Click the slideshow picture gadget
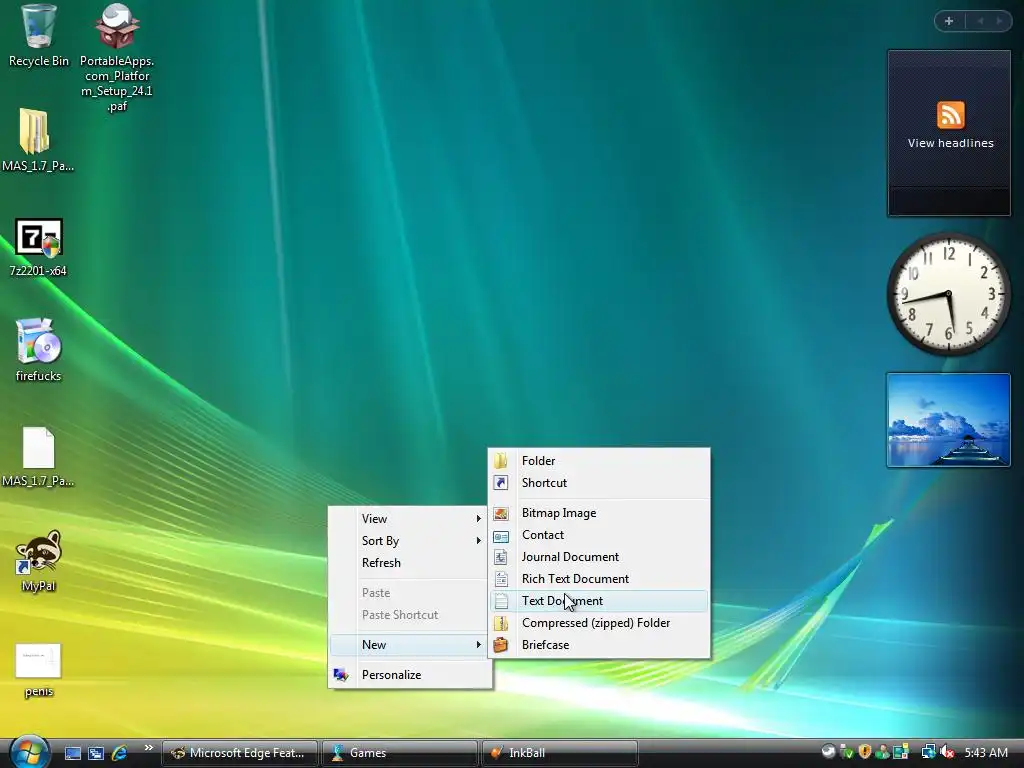The image size is (1024, 768). coord(948,420)
